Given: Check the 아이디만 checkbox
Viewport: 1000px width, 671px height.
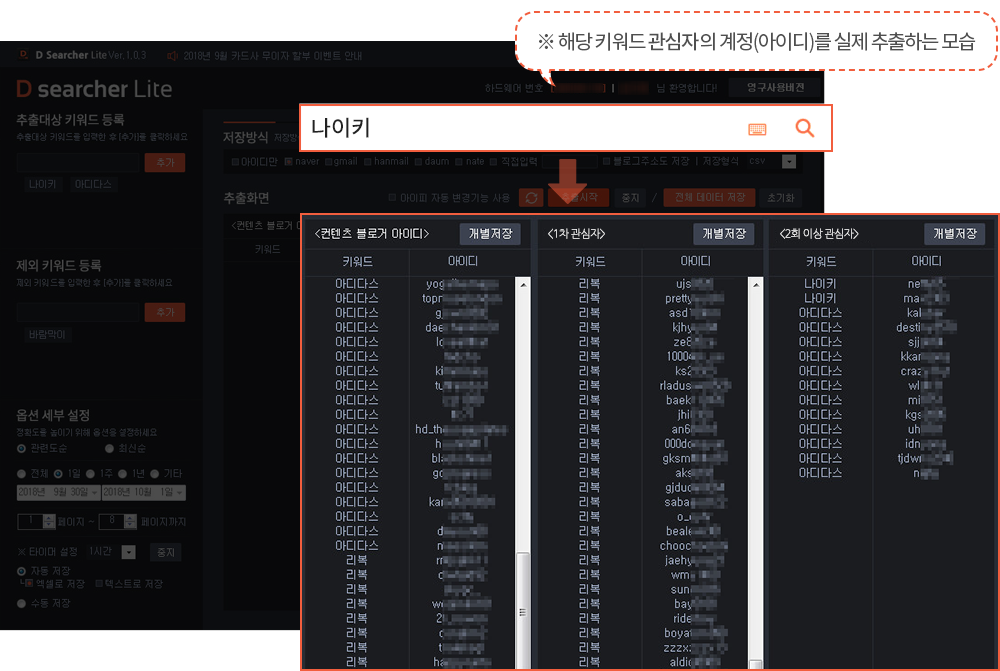Looking at the screenshot, I should (235, 162).
